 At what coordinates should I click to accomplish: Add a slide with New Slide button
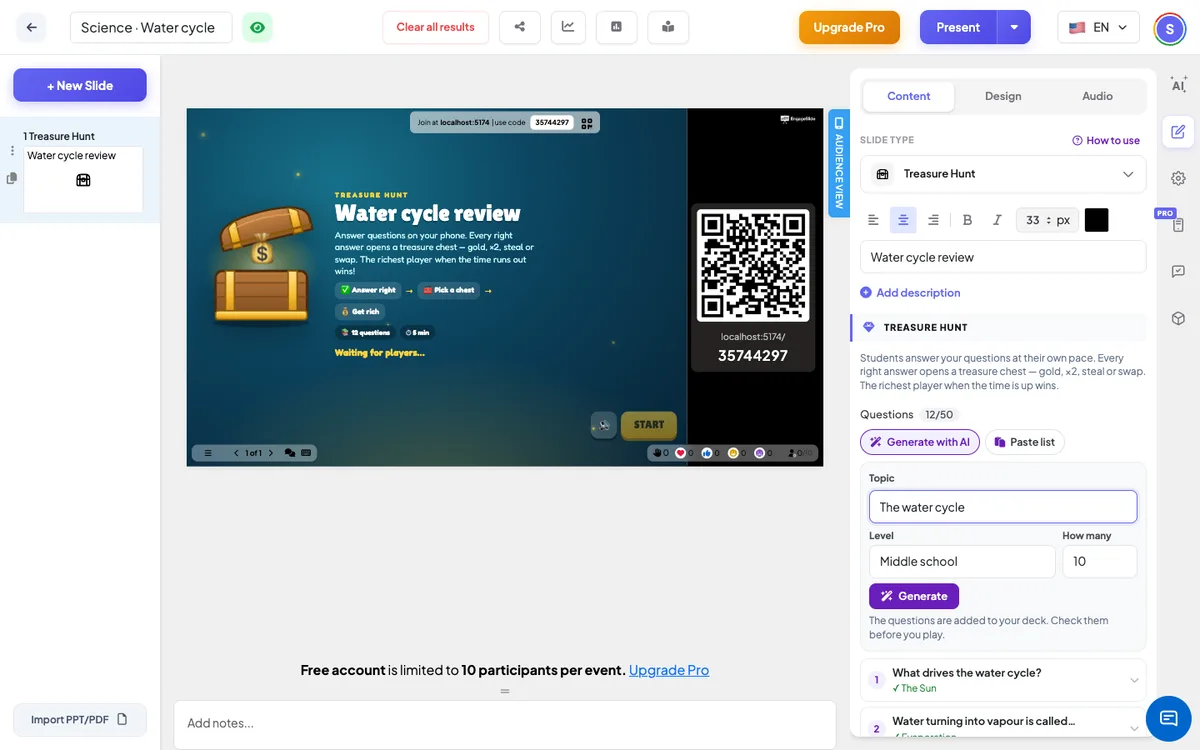80,85
